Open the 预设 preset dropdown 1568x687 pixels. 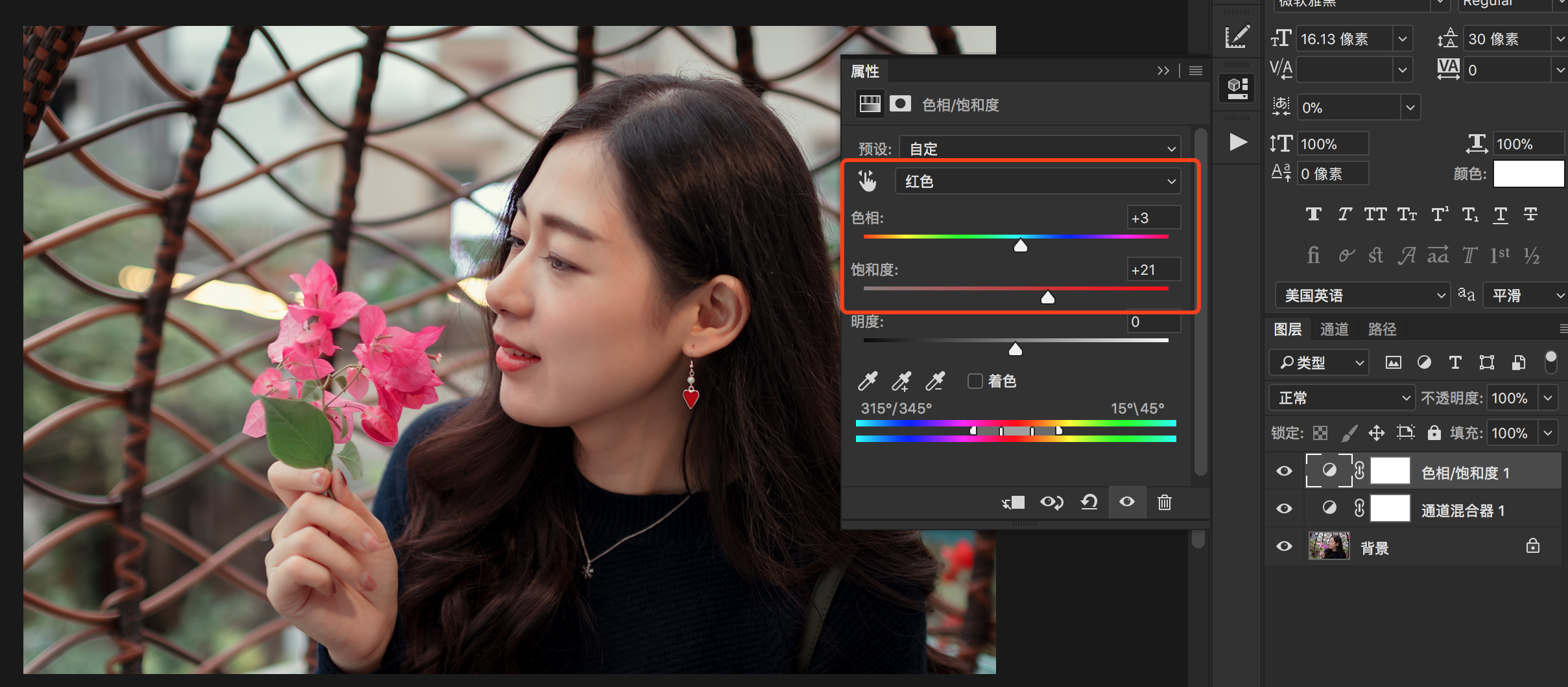click(1039, 148)
